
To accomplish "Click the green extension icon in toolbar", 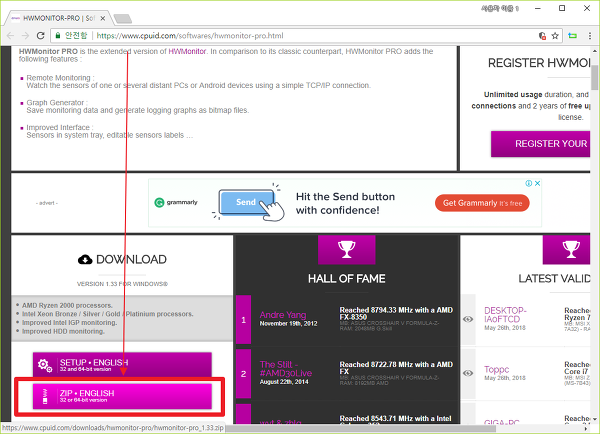I will 572,36.
